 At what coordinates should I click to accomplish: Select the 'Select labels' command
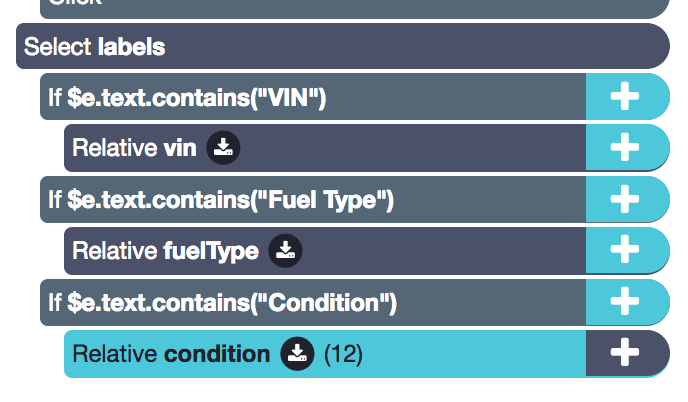pyautogui.click(x=343, y=46)
